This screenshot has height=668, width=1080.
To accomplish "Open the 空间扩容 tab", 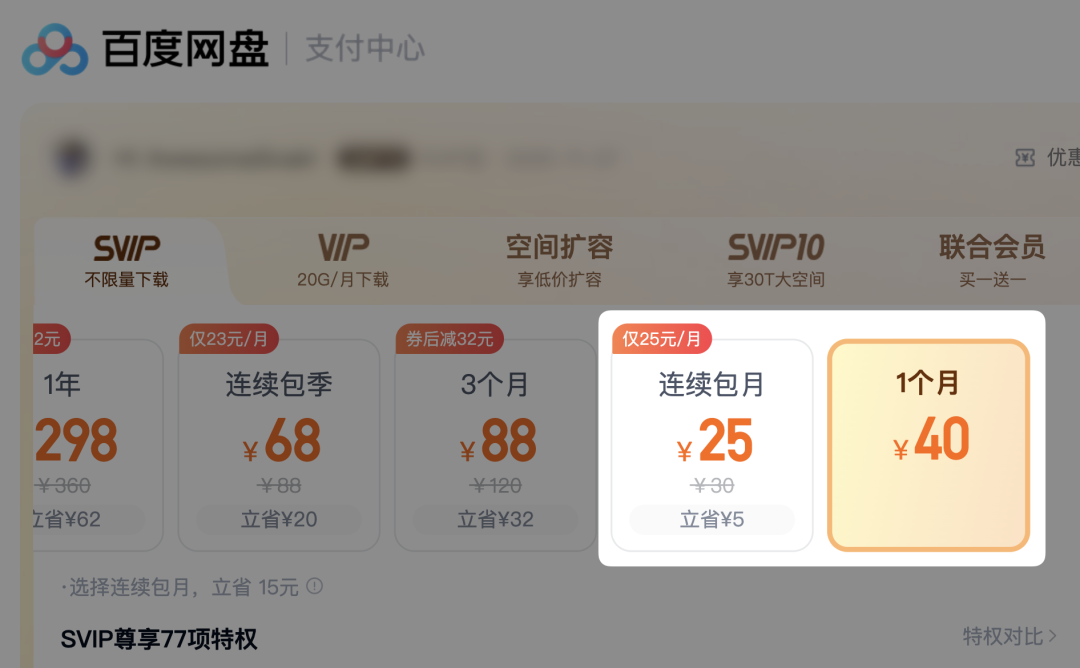I will click(x=559, y=262).
